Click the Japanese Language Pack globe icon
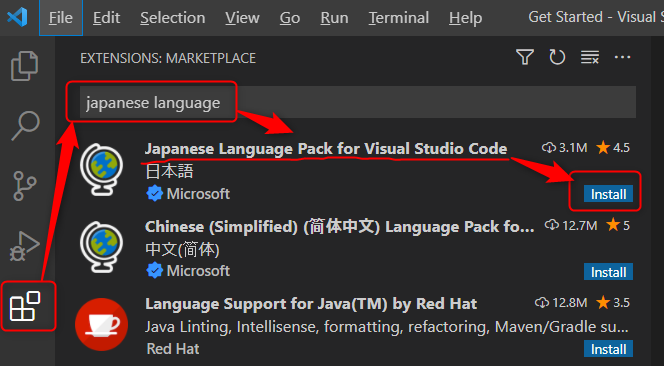This screenshot has height=366, width=664. [x=102, y=170]
